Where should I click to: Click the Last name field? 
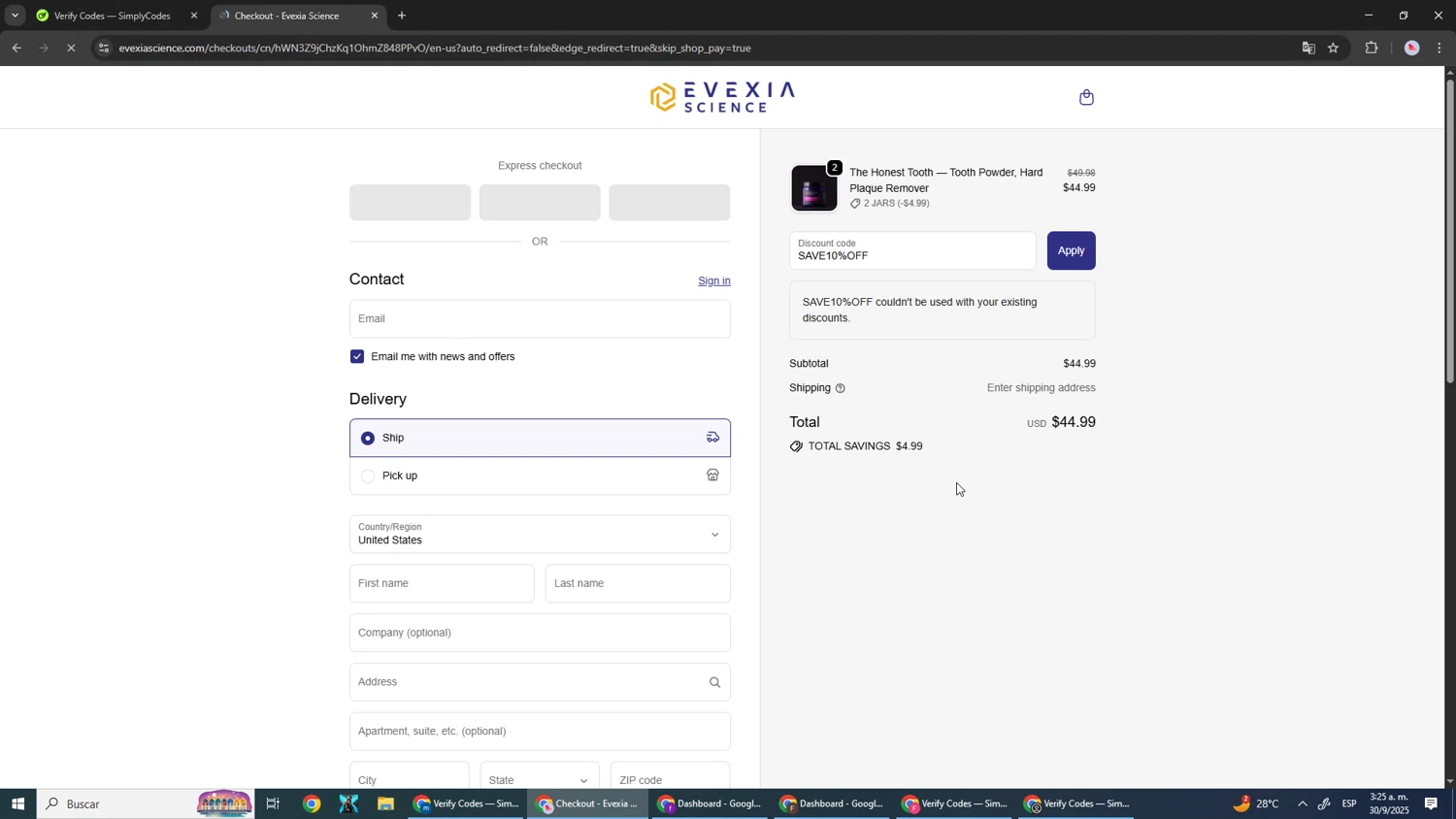pyautogui.click(x=638, y=583)
